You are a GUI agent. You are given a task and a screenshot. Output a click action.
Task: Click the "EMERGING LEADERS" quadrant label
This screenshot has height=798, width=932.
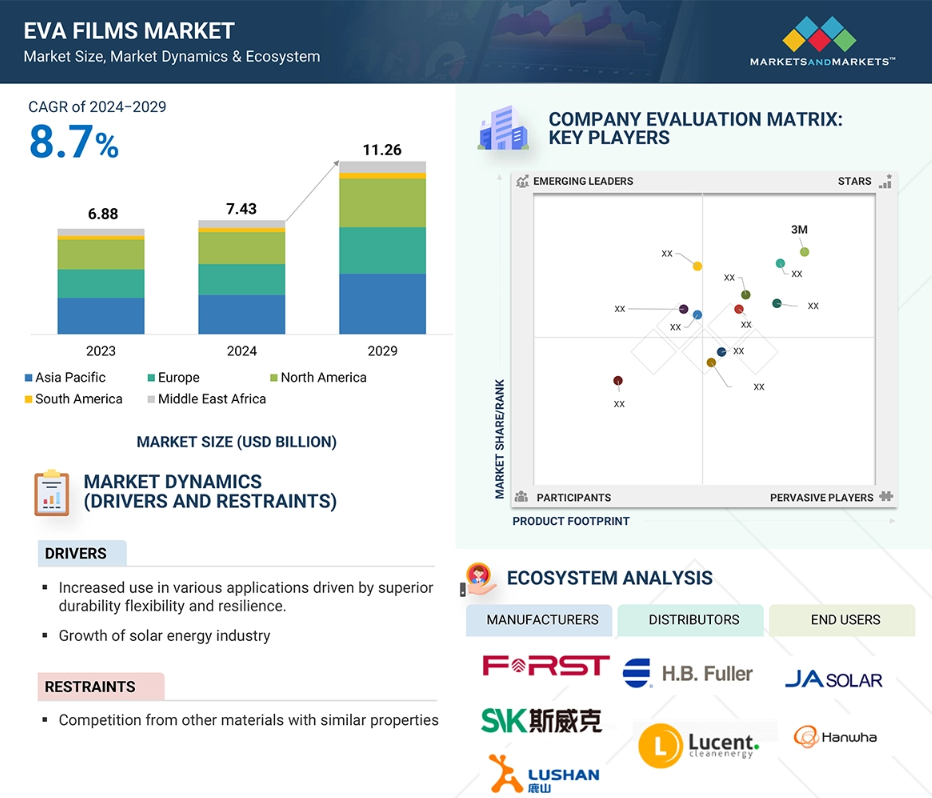(583, 181)
